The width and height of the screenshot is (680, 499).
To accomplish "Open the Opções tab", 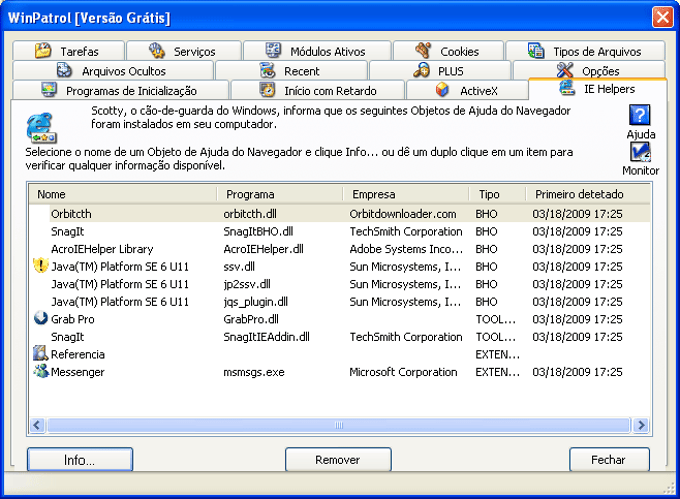I will (x=589, y=70).
